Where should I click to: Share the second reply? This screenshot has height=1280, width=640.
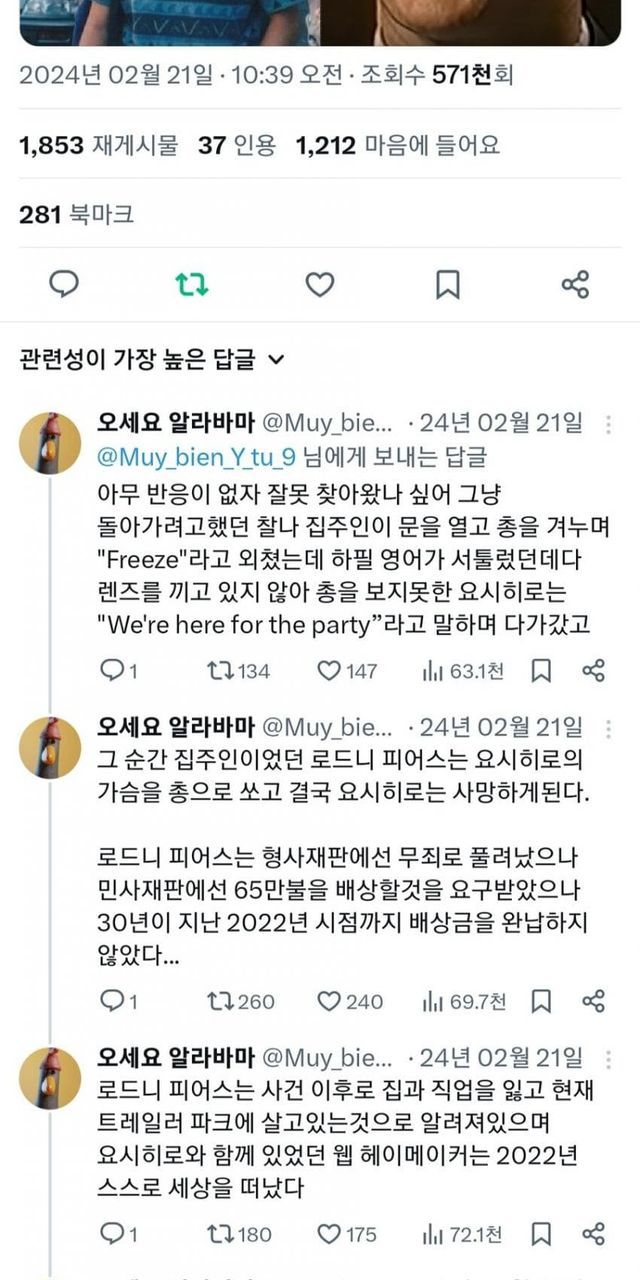593,1001
